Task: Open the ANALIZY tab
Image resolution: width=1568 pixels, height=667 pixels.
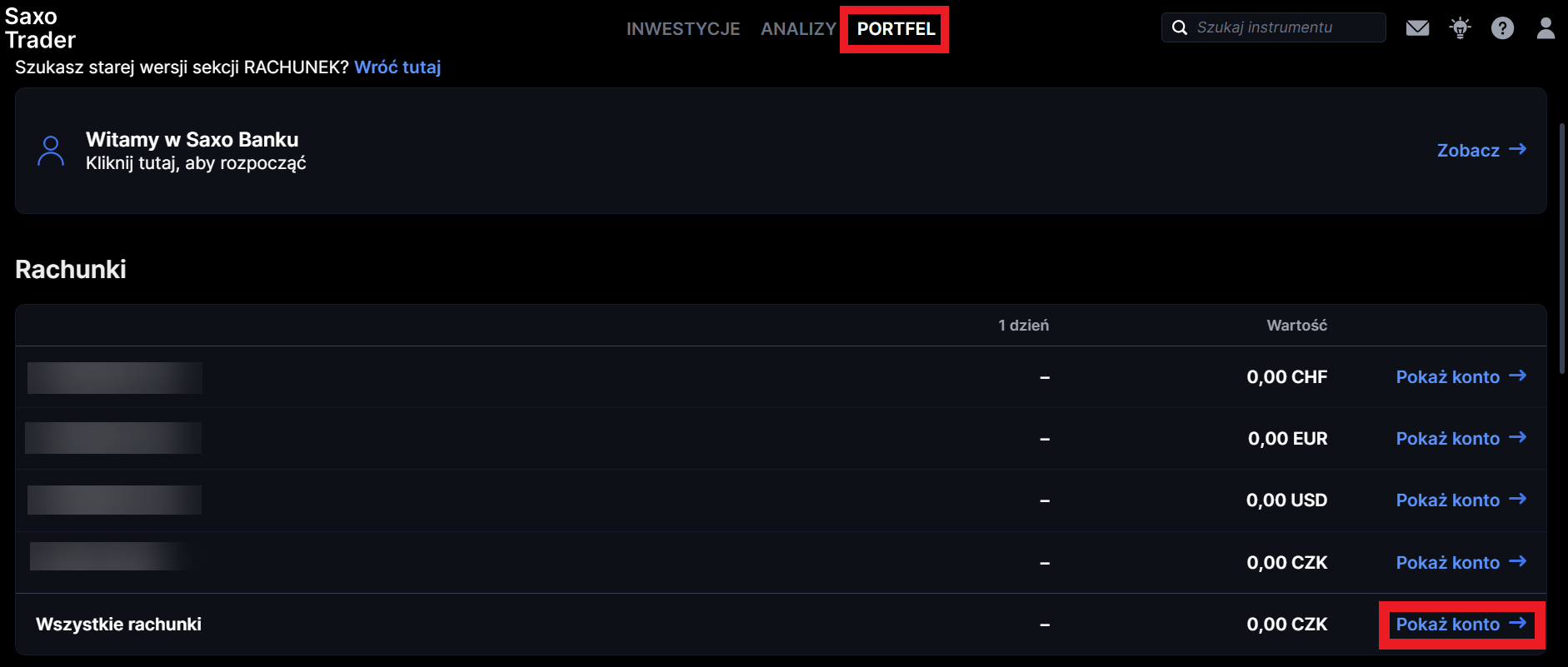Action: coord(798,29)
